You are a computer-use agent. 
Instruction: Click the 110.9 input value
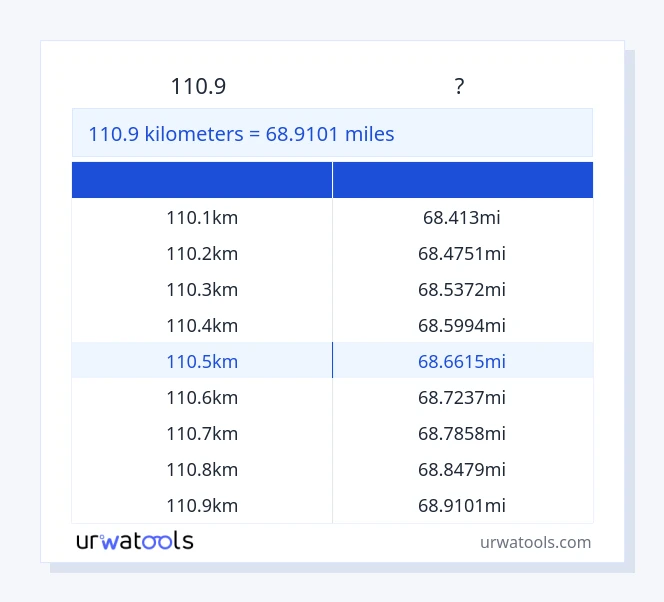point(198,87)
